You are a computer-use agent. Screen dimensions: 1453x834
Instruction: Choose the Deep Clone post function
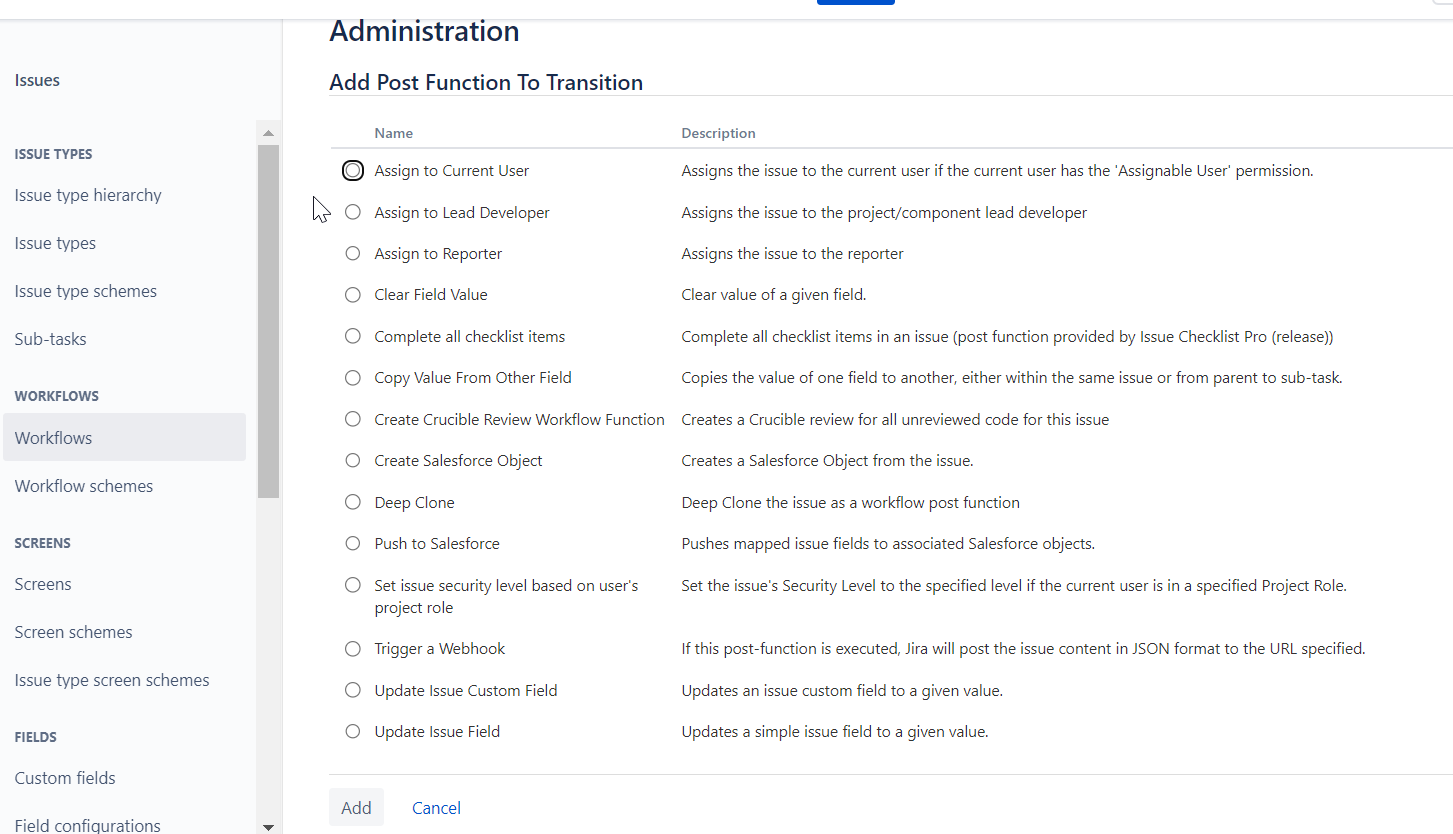point(352,502)
